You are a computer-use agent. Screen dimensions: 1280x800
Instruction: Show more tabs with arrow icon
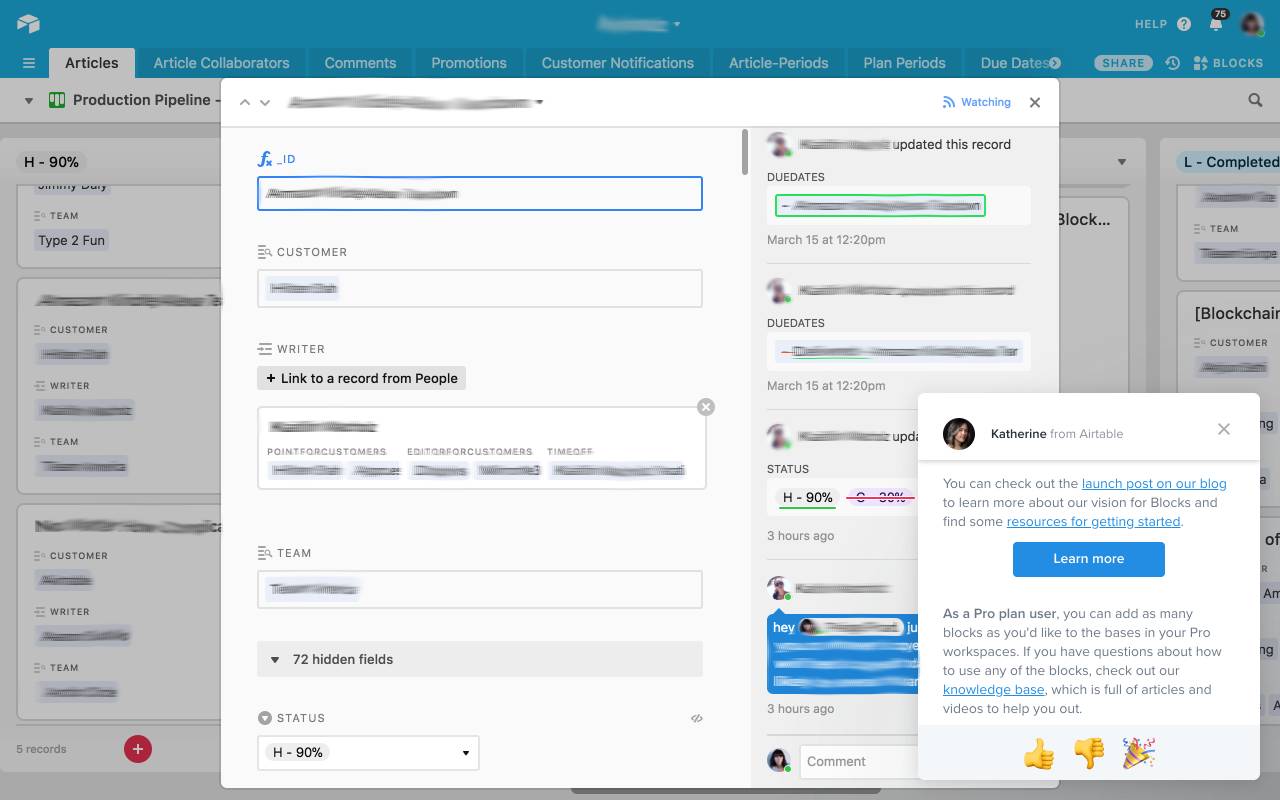1055,63
